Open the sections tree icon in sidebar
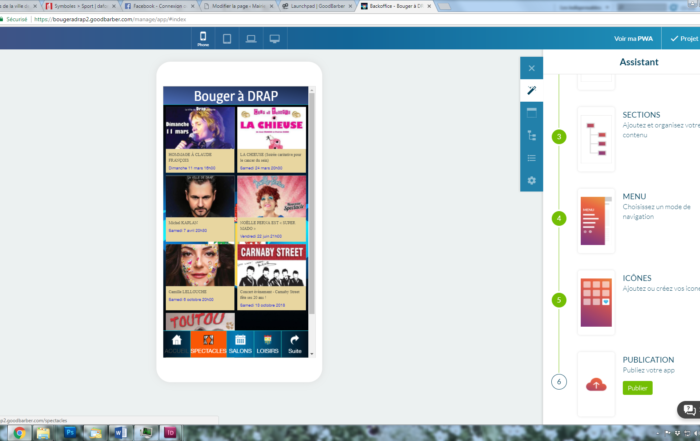The width and height of the screenshot is (700, 441). pyautogui.click(x=531, y=135)
